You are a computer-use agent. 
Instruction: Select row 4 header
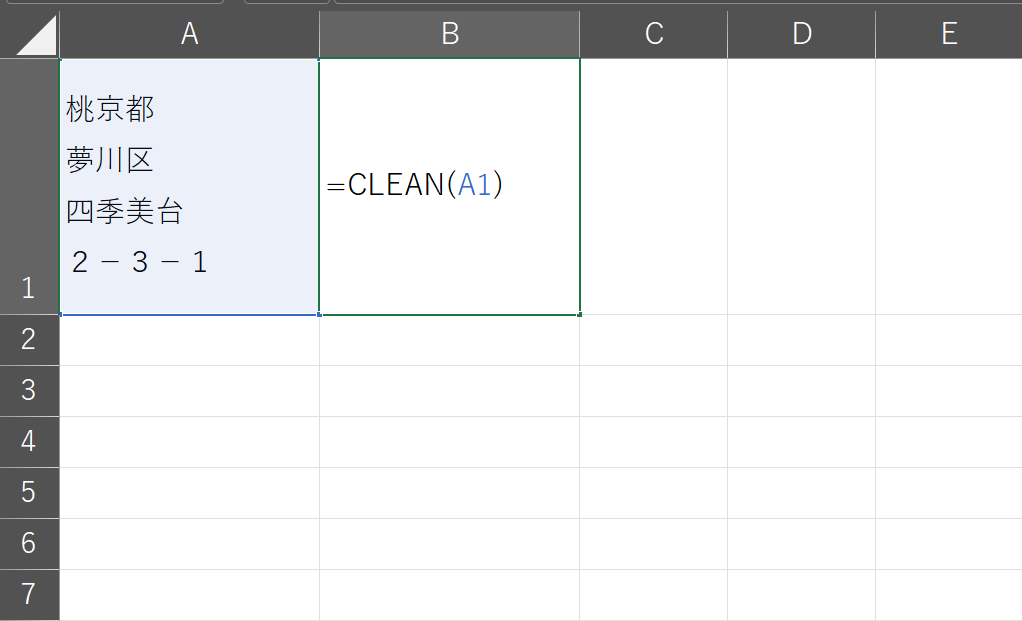29,442
